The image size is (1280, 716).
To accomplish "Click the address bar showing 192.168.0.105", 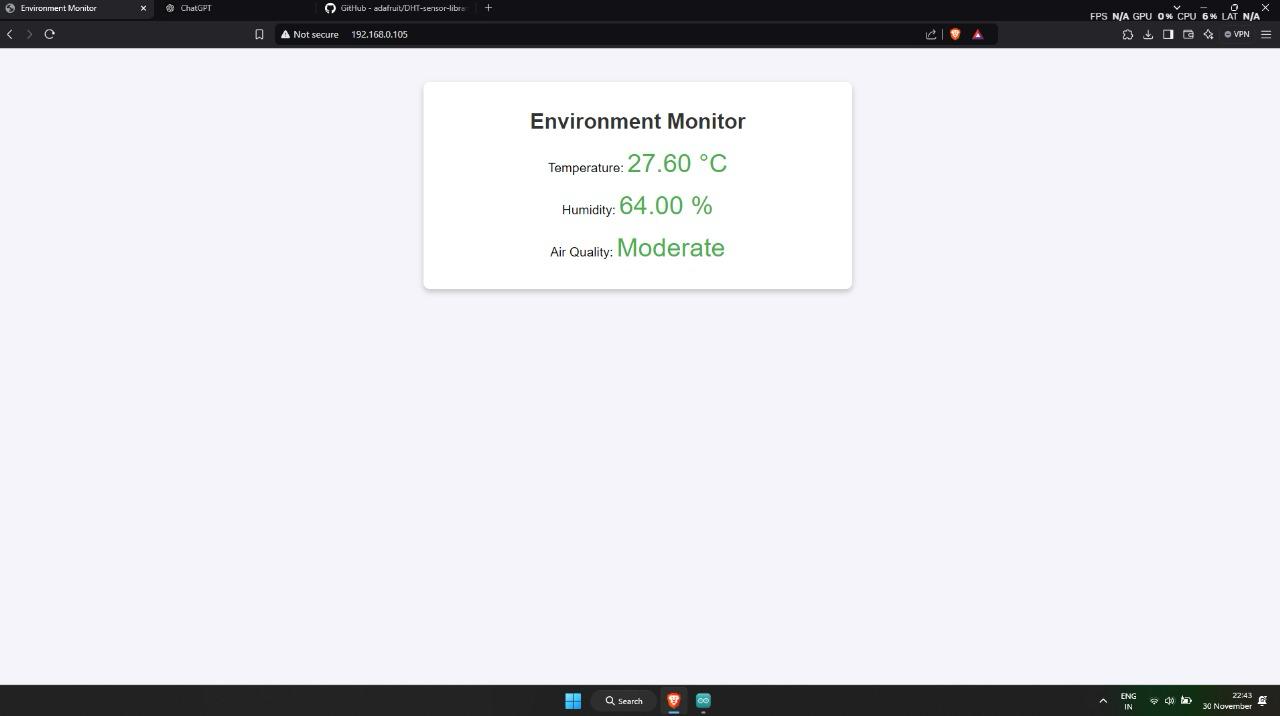I will point(600,34).
